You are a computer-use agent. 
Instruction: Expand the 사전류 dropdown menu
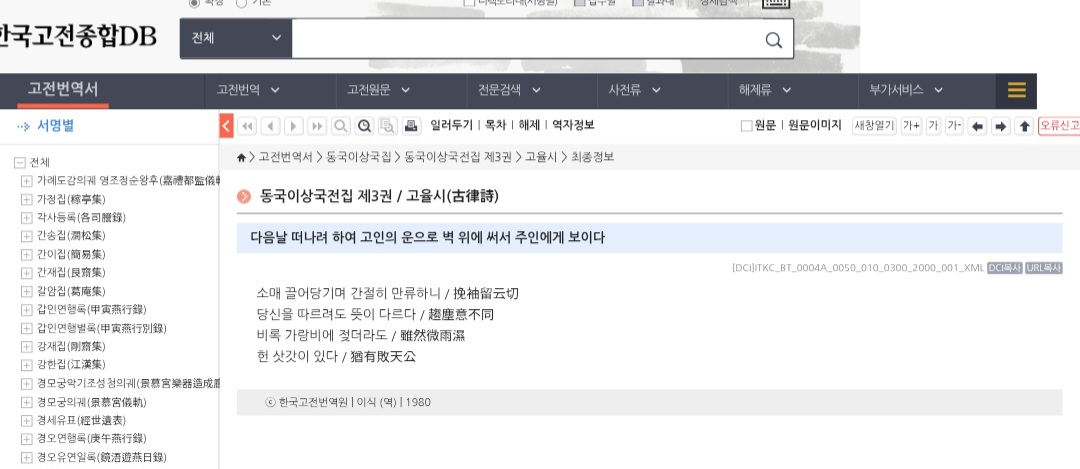(x=634, y=90)
